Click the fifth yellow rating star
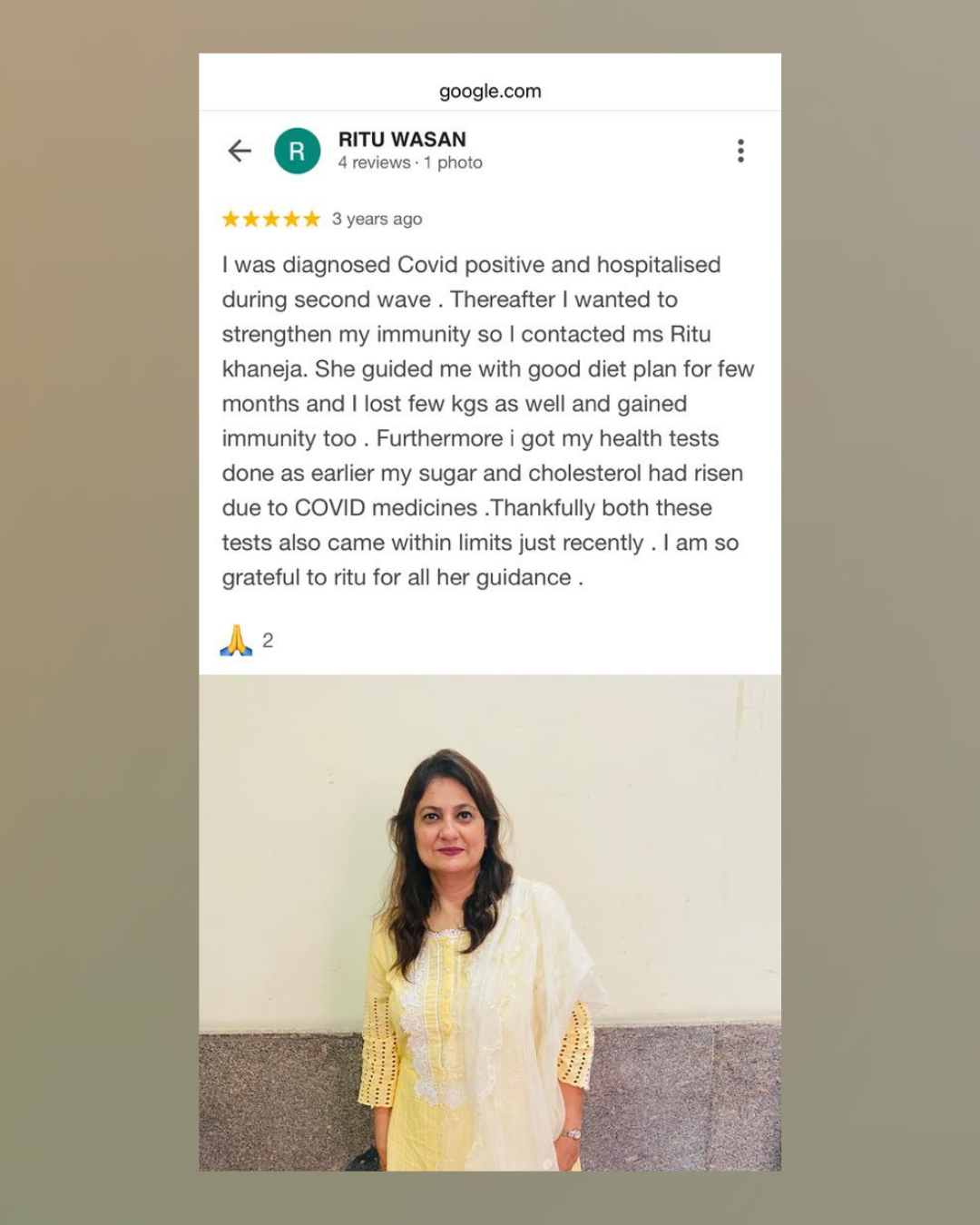The height and width of the screenshot is (1225, 980). pos(311,219)
